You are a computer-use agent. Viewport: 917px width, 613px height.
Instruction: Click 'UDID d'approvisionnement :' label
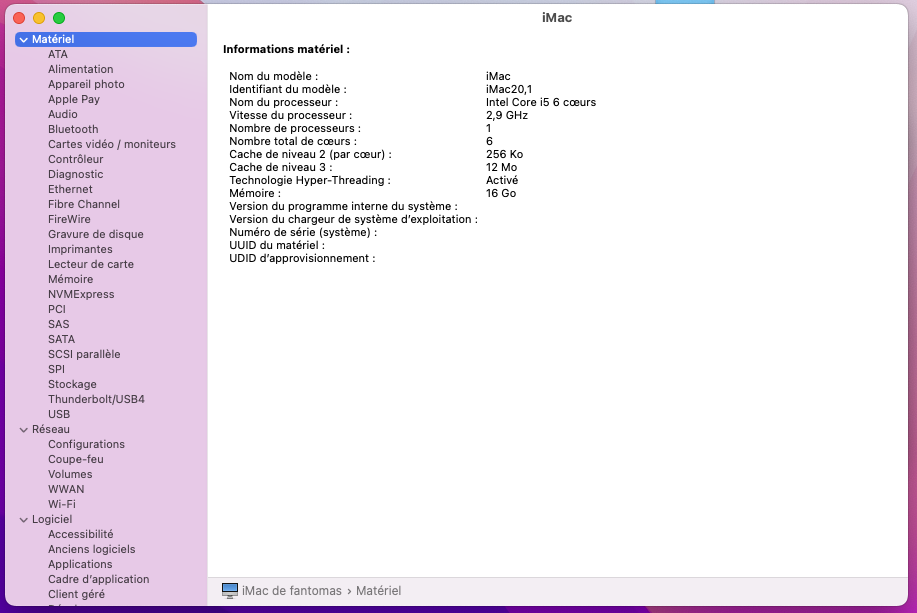[x=302, y=259]
